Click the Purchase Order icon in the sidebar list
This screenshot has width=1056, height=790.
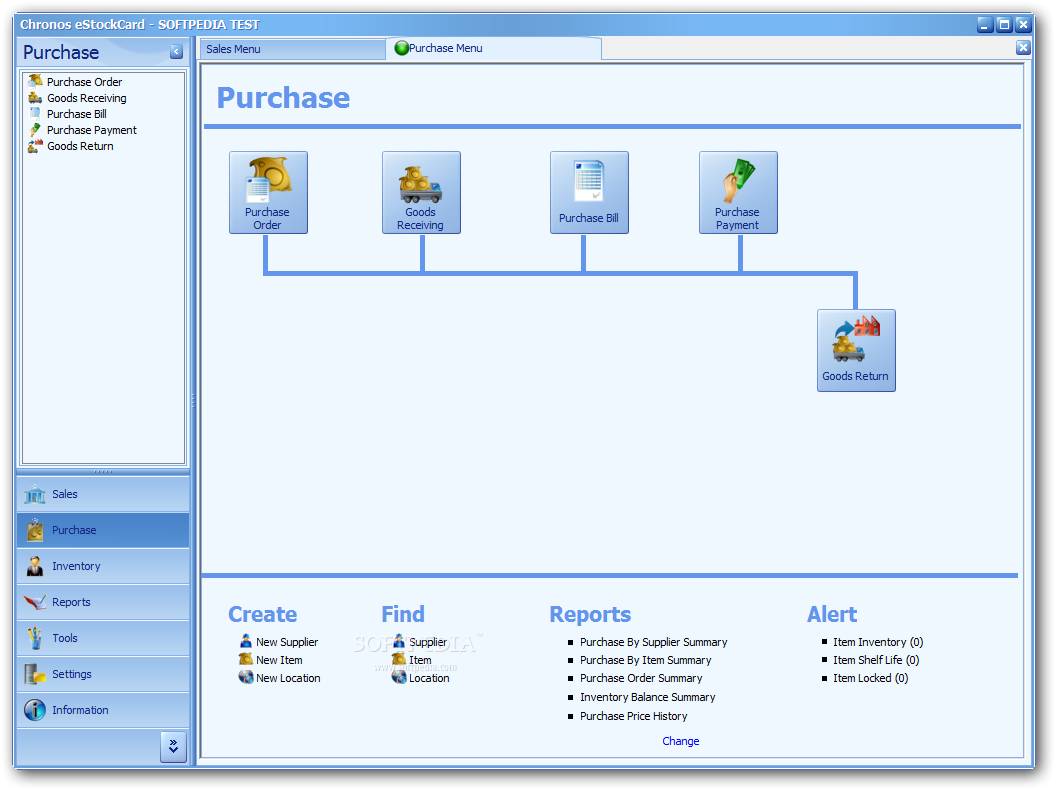click(x=35, y=81)
